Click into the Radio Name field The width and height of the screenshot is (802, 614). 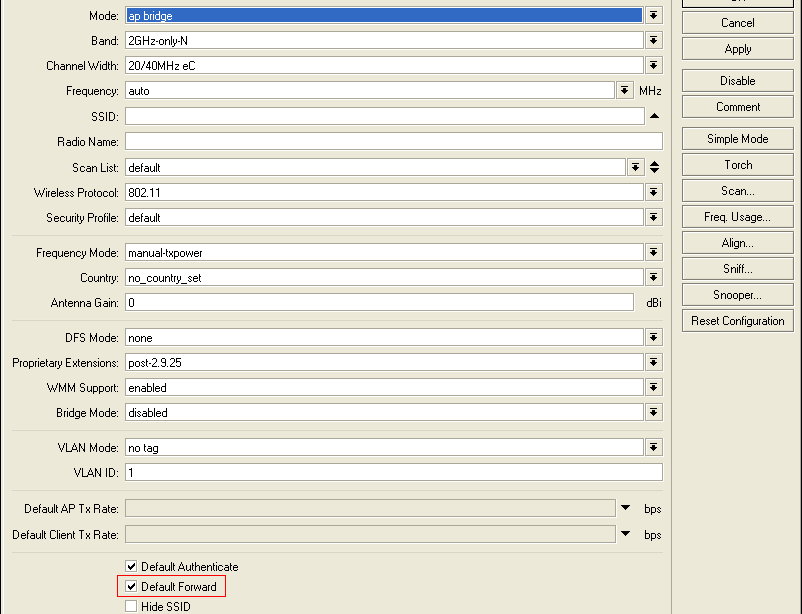click(394, 141)
